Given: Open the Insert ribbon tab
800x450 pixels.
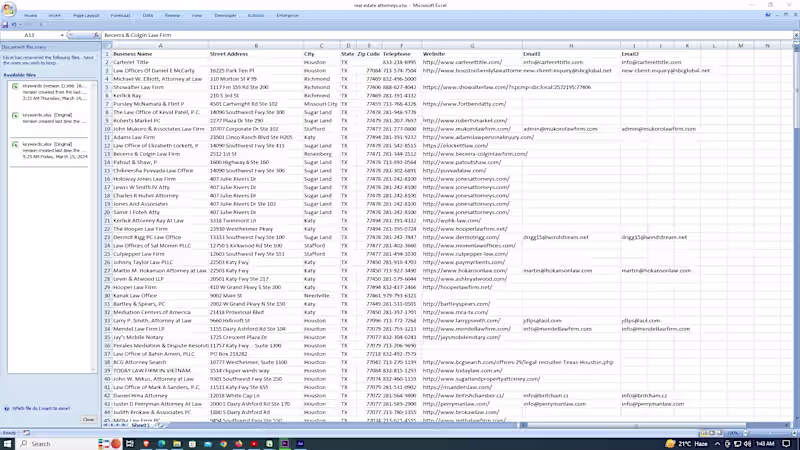Looking at the screenshot, I should tap(54, 15).
